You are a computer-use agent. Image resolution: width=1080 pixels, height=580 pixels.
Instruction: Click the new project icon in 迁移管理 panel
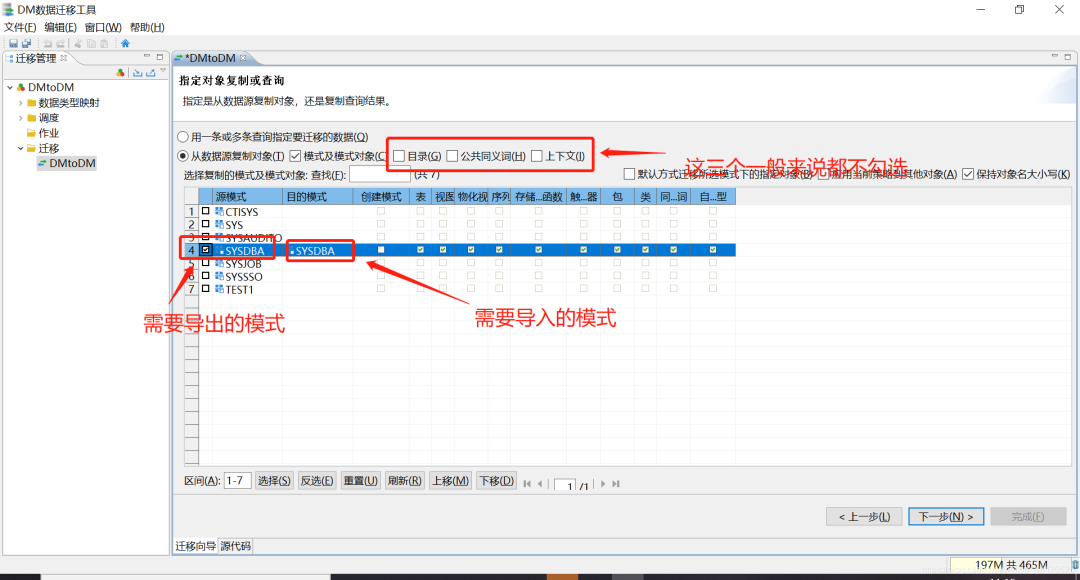tap(121, 72)
